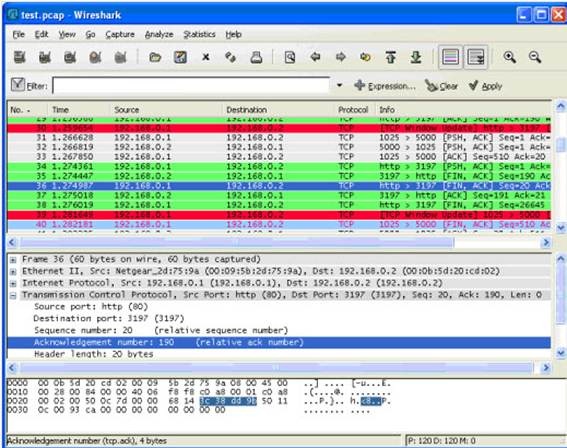Close the capture file X icon
Image resolution: width=567 pixels, height=448 pixels.
click(x=206, y=57)
